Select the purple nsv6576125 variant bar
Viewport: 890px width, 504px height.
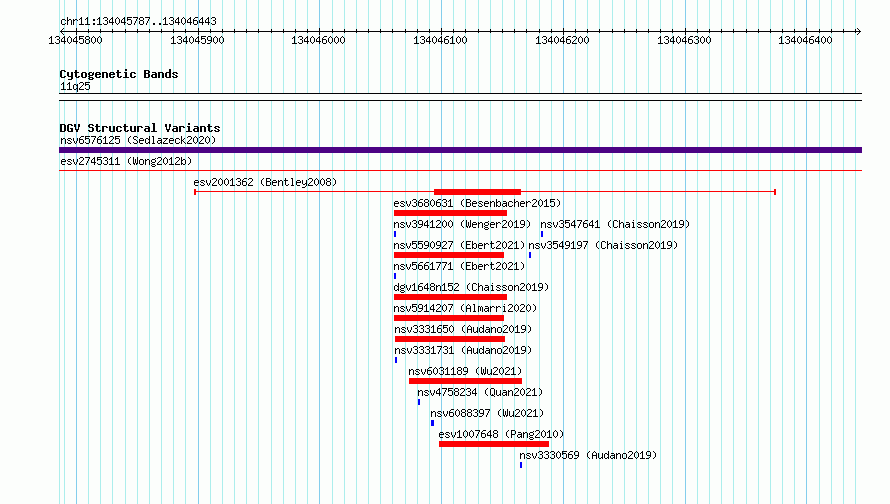pyautogui.click(x=460, y=150)
